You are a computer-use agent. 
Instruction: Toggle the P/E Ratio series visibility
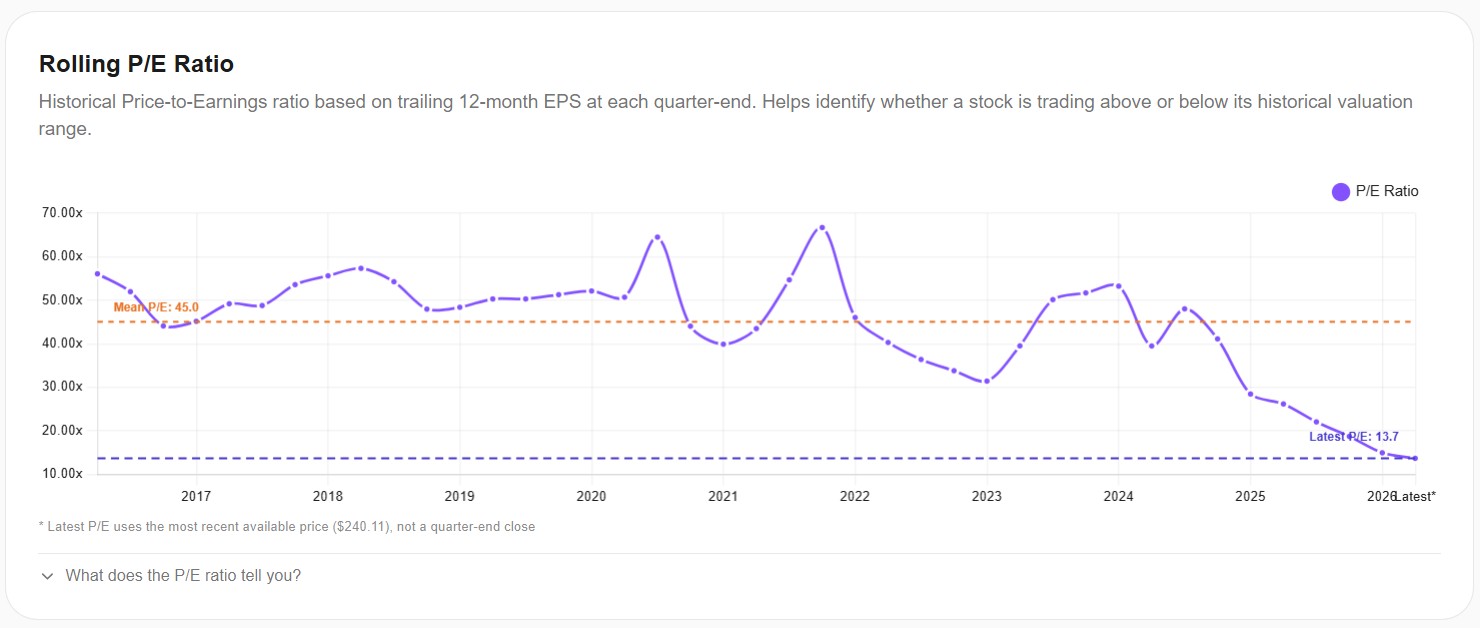click(1377, 191)
